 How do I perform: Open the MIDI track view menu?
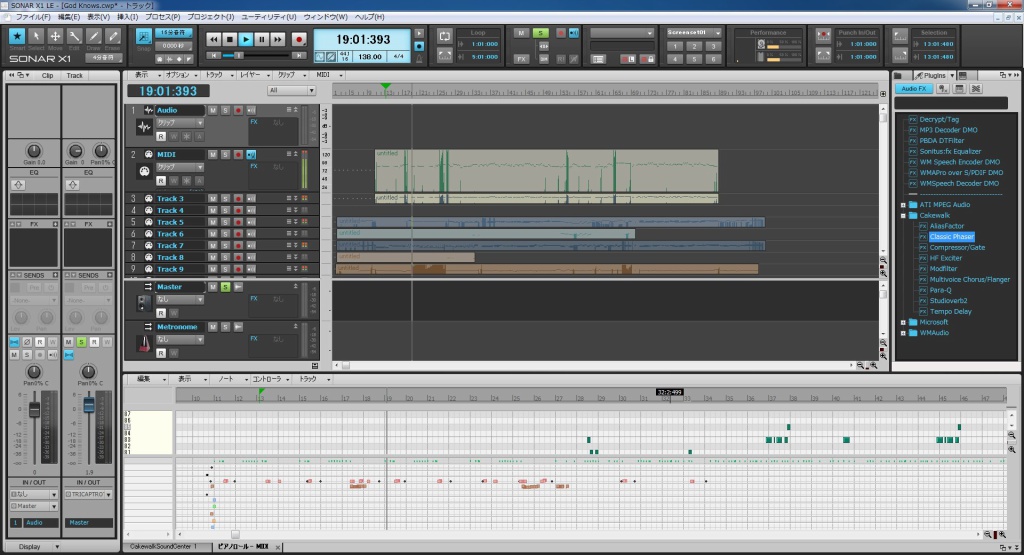point(327,75)
